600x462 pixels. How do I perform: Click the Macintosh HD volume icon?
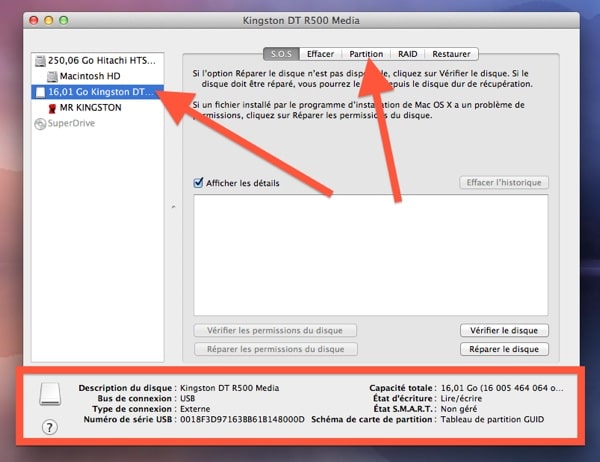(x=52, y=77)
